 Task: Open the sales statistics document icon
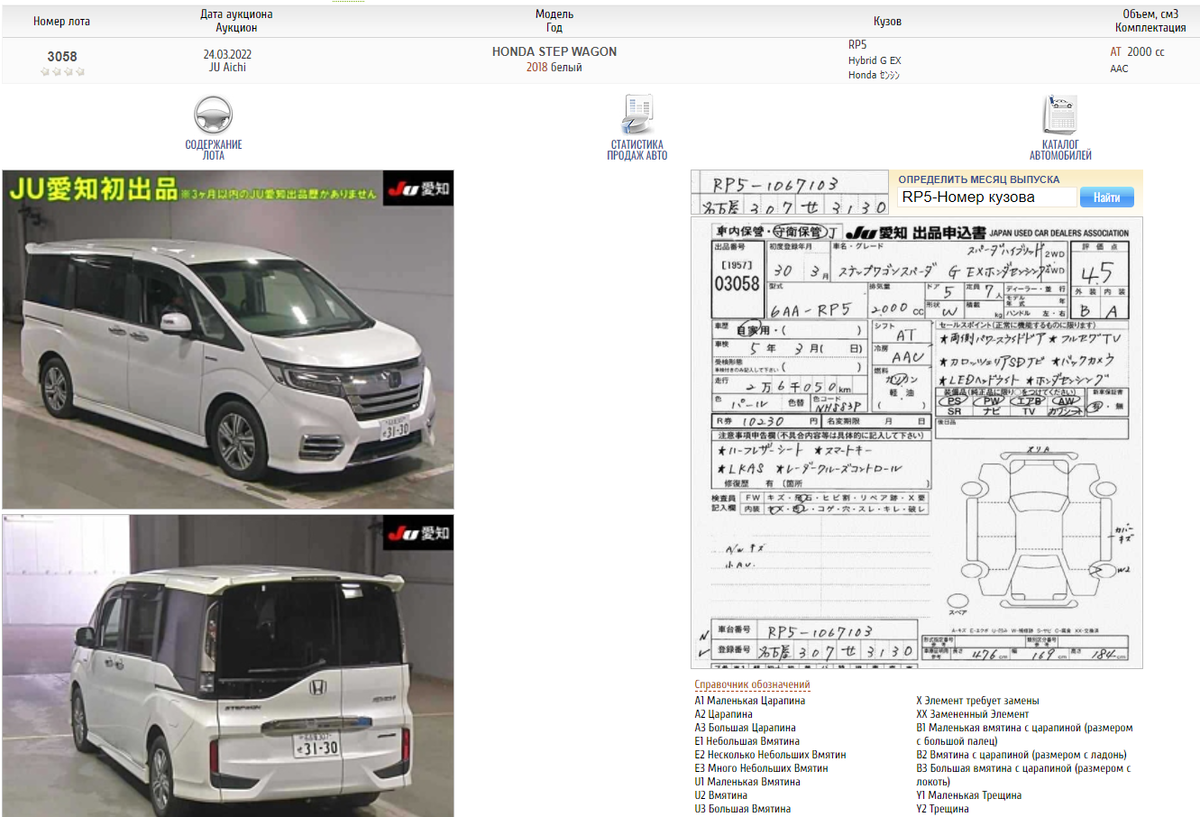tap(637, 115)
